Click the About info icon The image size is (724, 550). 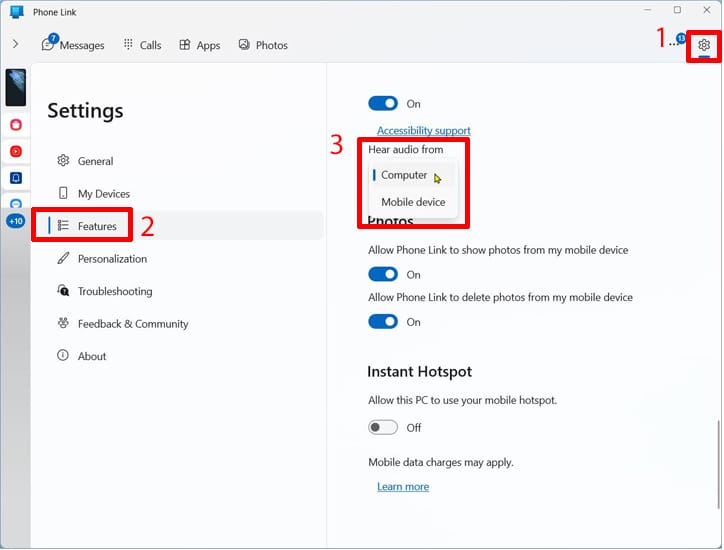coord(63,355)
